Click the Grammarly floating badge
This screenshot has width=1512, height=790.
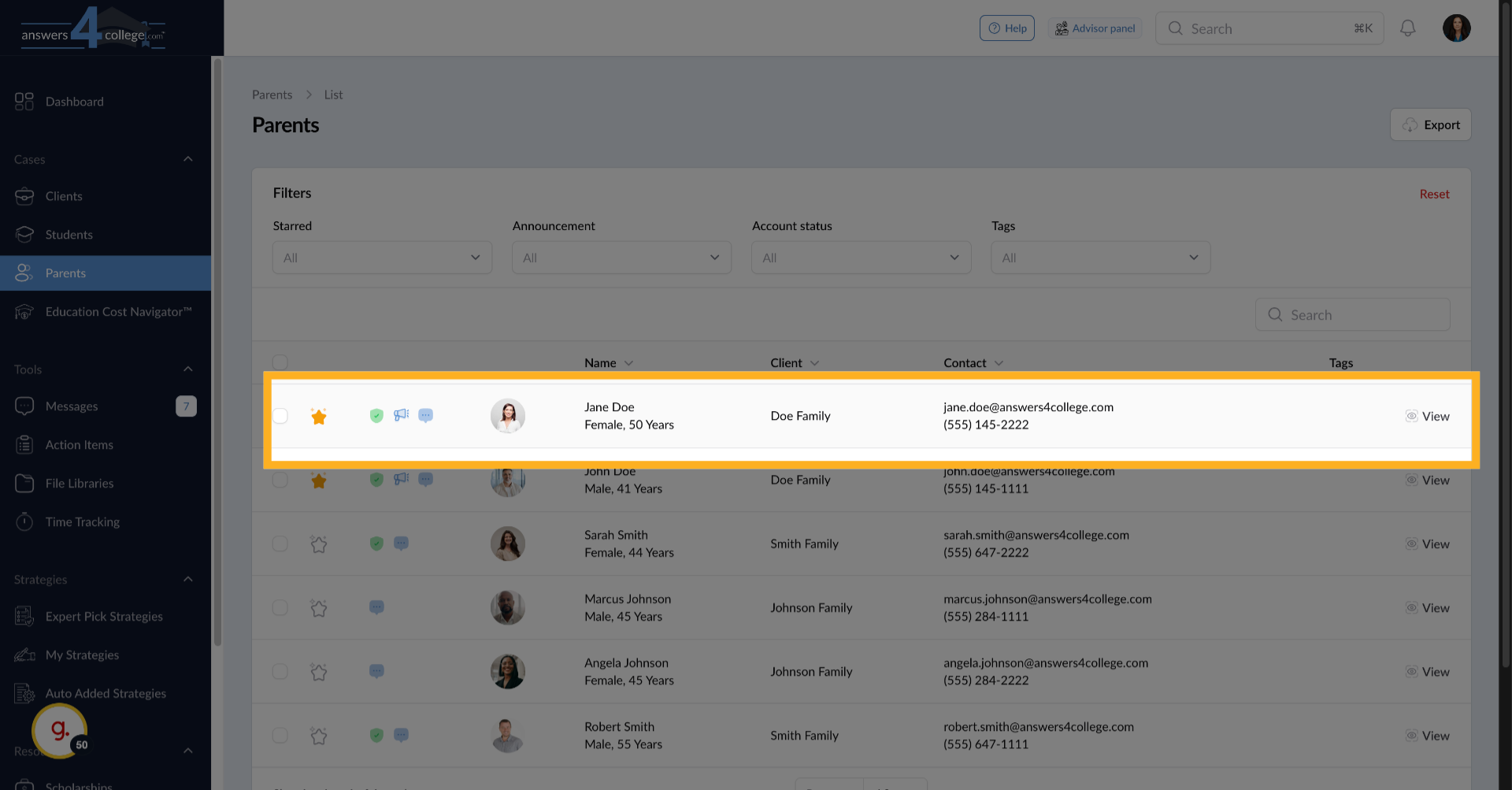60,731
